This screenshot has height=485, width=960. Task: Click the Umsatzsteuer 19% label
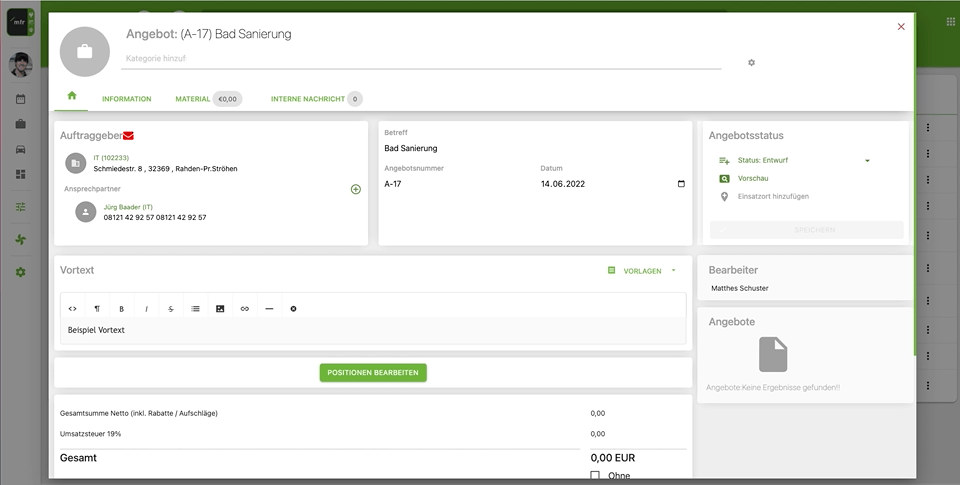click(x=91, y=434)
